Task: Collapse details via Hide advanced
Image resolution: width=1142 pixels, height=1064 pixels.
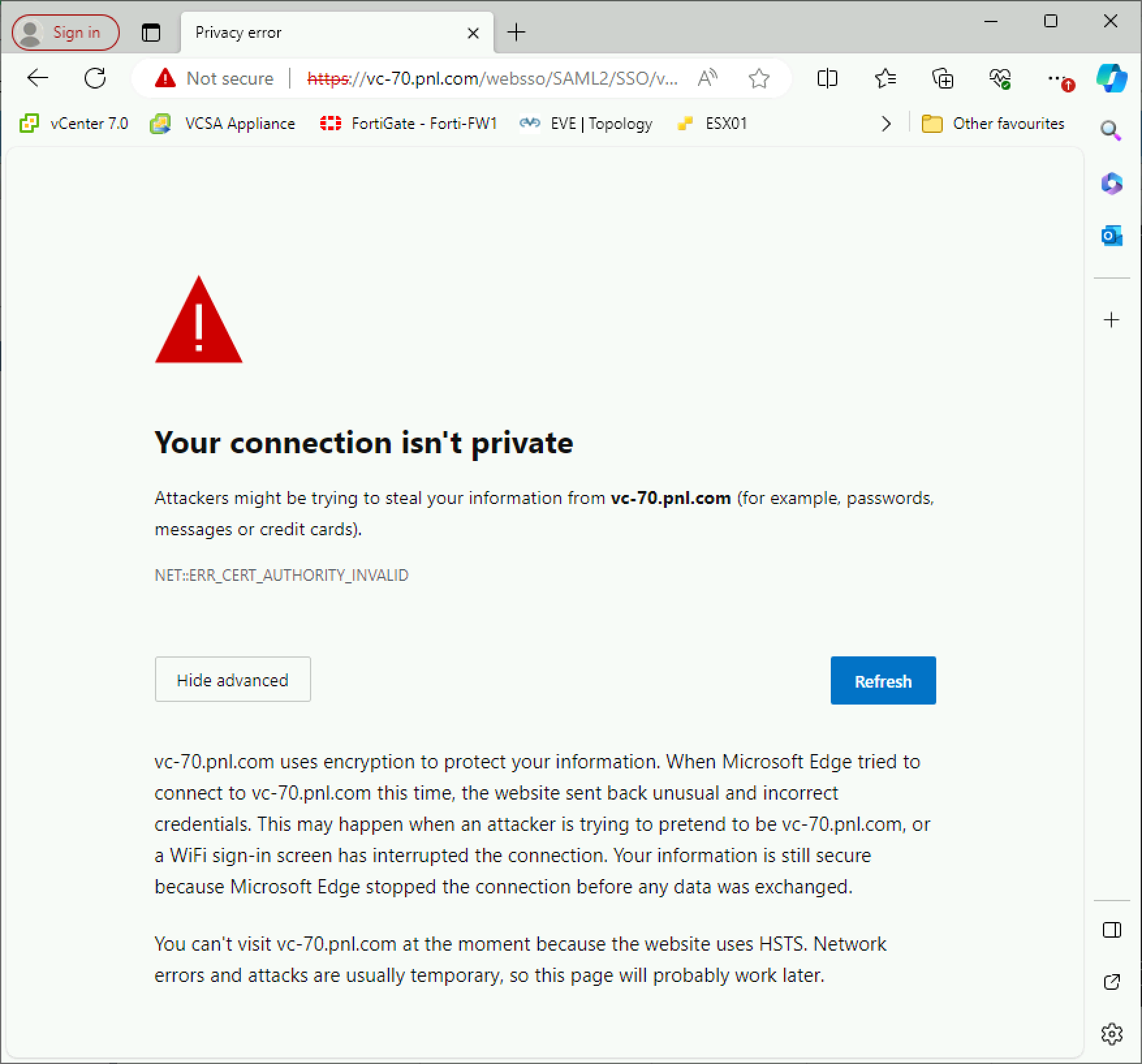Action: pos(232,679)
